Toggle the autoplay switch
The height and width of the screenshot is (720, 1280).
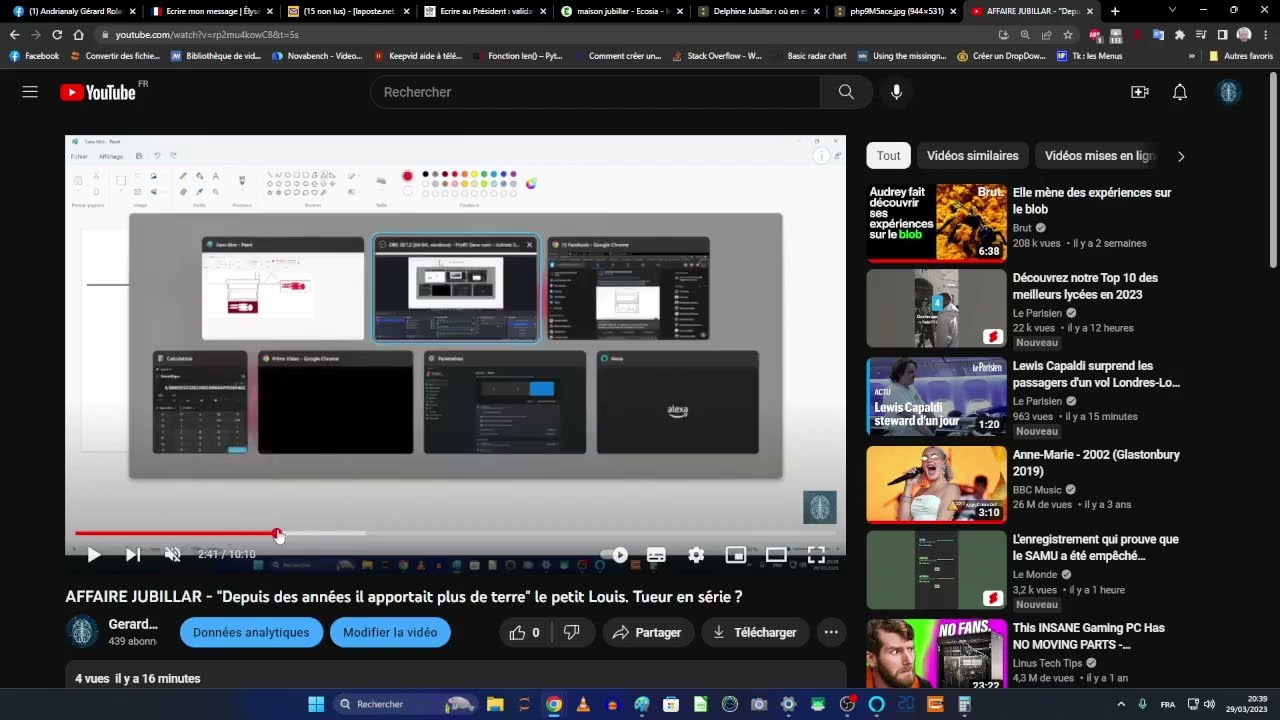click(x=615, y=554)
